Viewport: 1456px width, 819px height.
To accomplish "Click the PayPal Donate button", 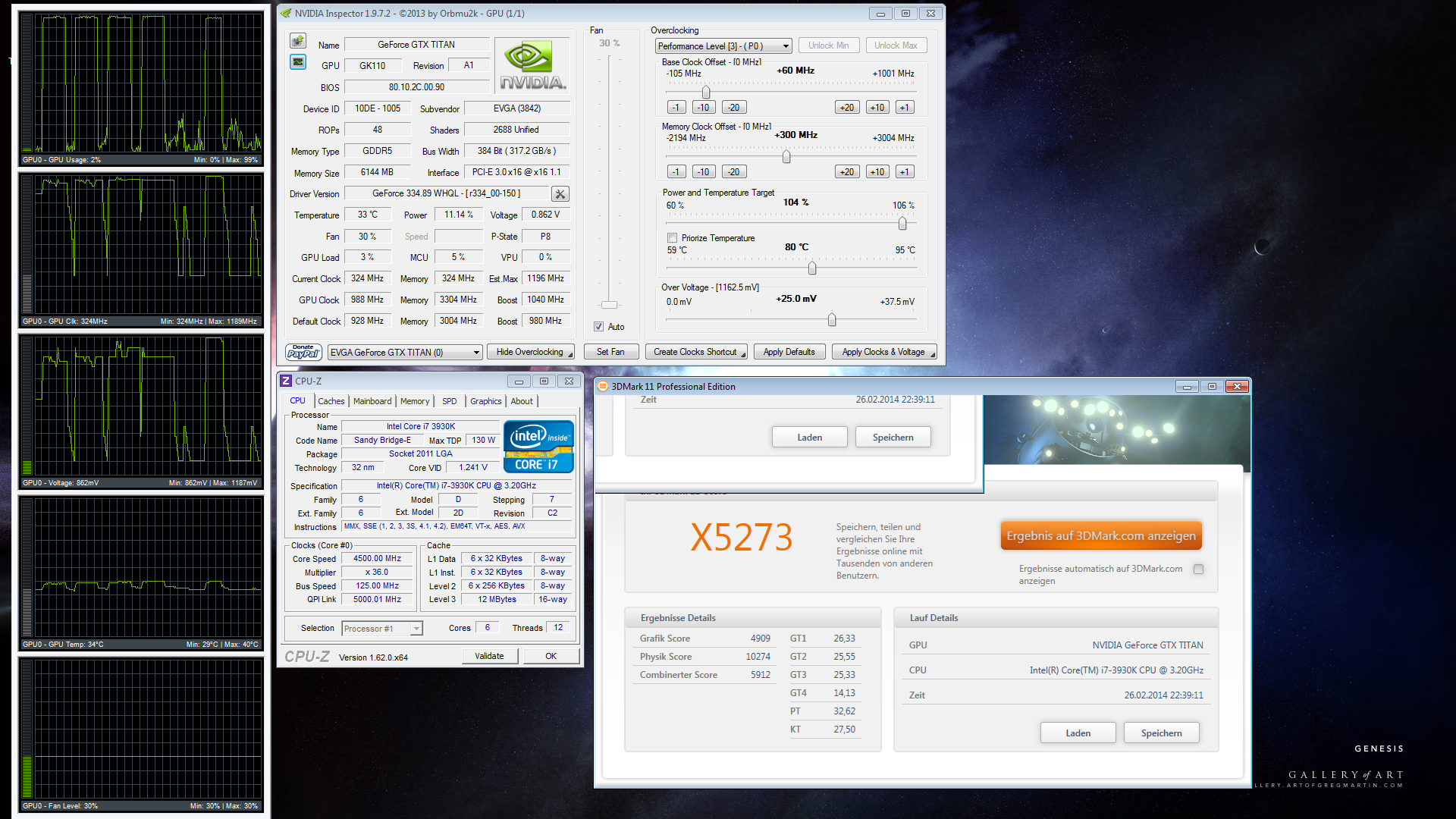I will (x=303, y=352).
